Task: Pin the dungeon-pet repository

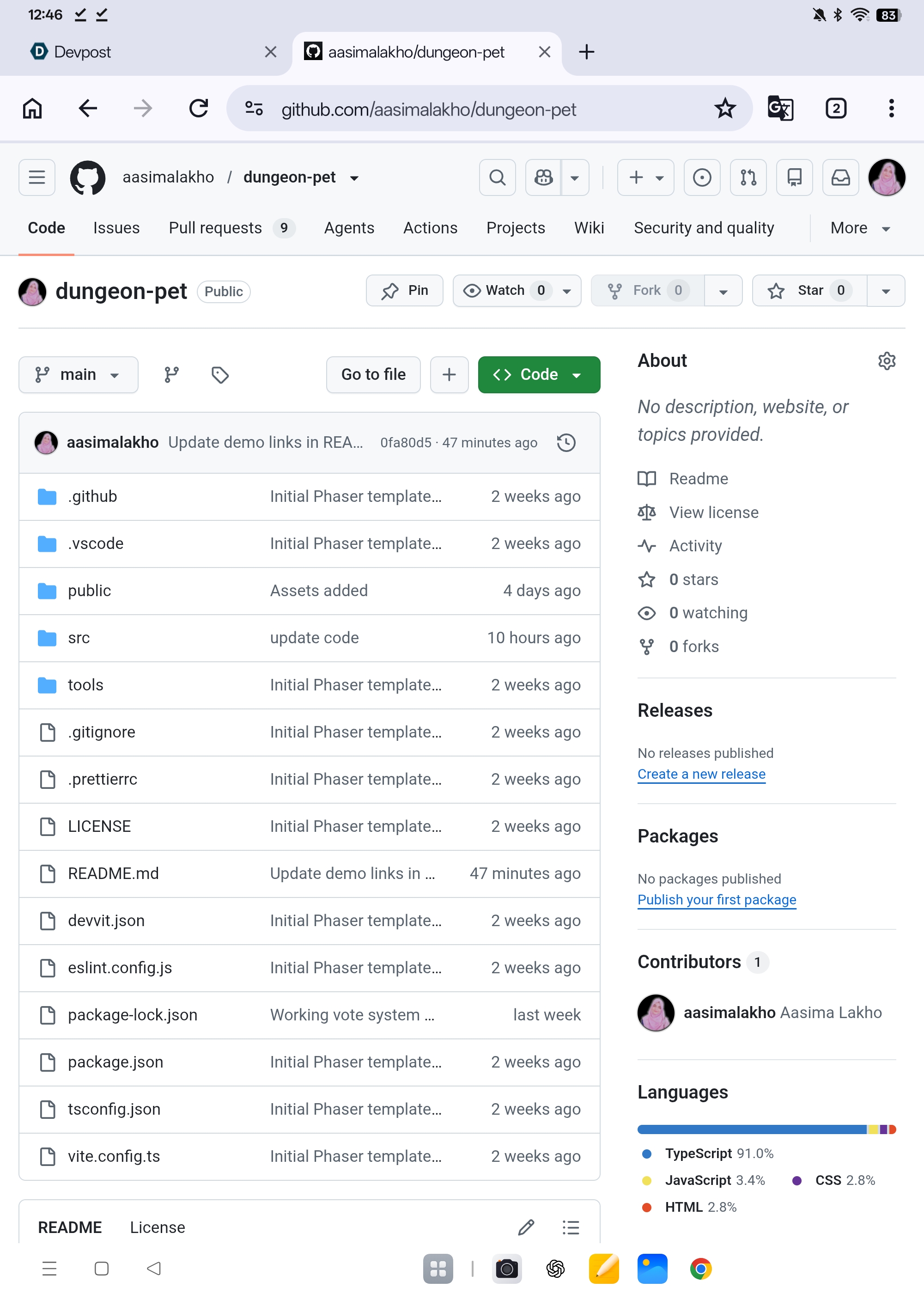Action: click(405, 291)
